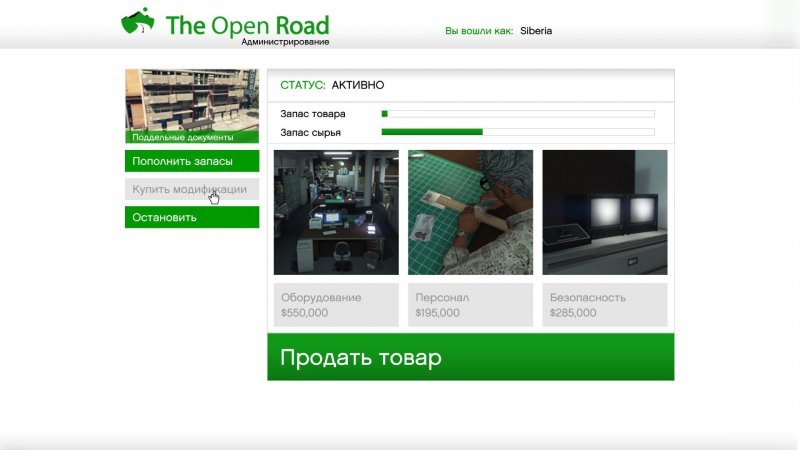The width and height of the screenshot is (800, 450).
Task: Open the Администрирование section label
Action: pos(285,42)
